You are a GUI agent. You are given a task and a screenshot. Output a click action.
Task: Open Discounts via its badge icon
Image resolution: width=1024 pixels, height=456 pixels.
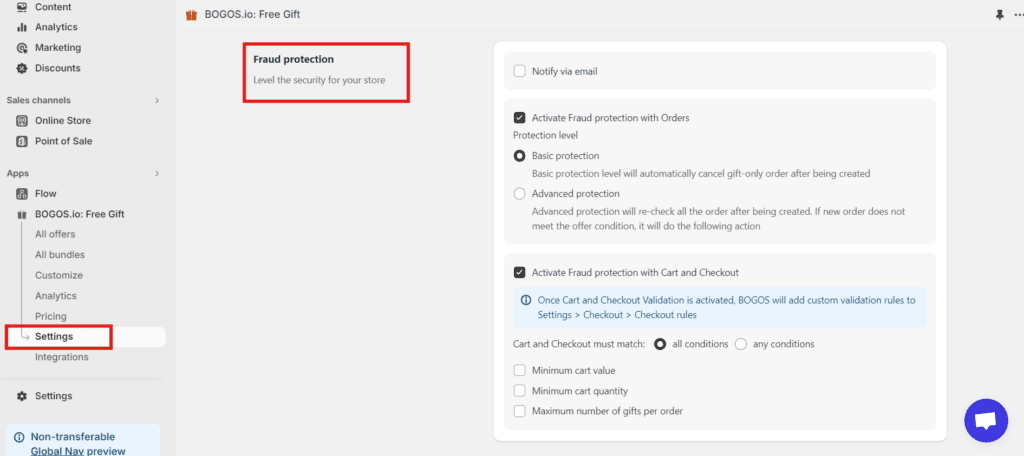click(x=22, y=68)
